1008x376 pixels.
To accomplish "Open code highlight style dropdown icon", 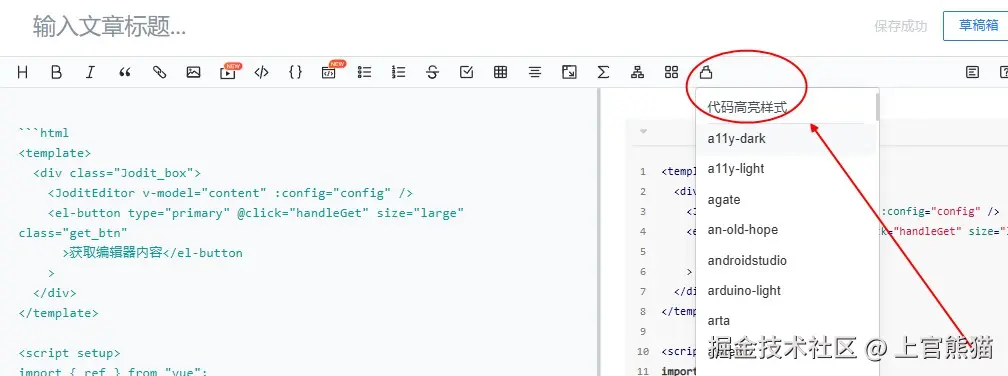I will (706, 73).
